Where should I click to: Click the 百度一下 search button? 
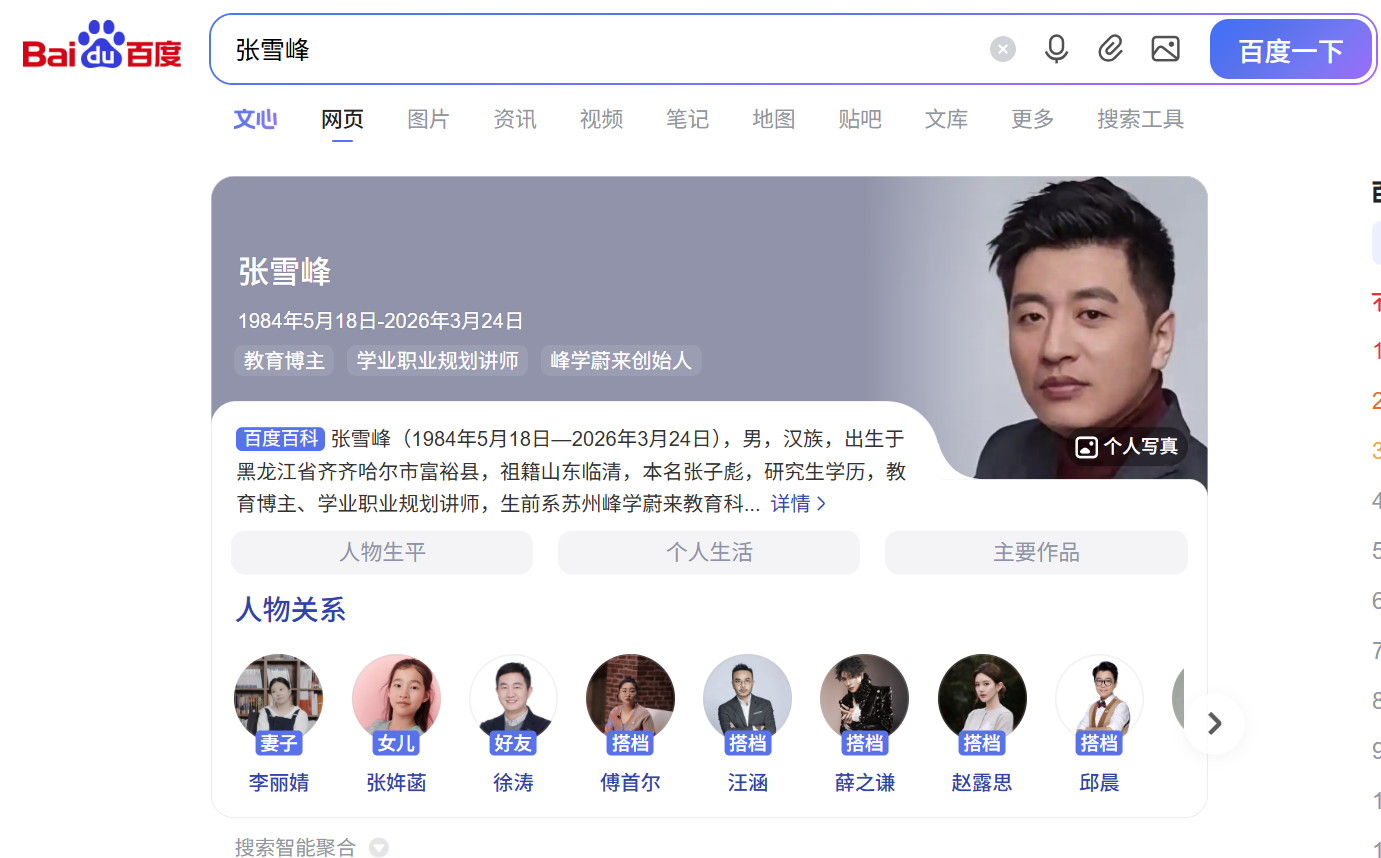[1291, 49]
